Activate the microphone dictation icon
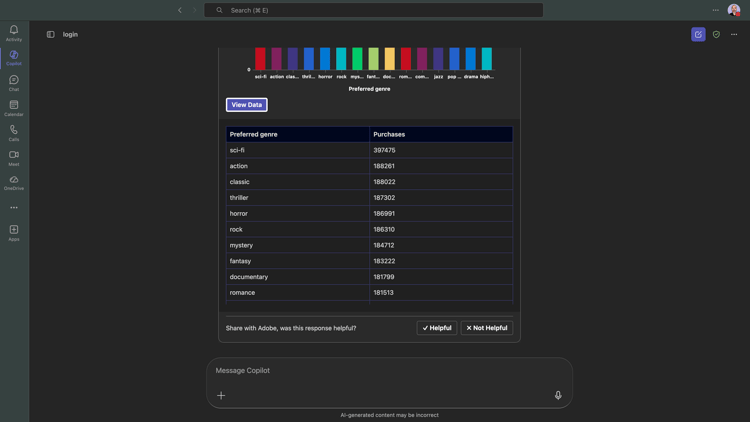Image resolution: width=750 pixels, height=422 pixels. click(558, 395)
